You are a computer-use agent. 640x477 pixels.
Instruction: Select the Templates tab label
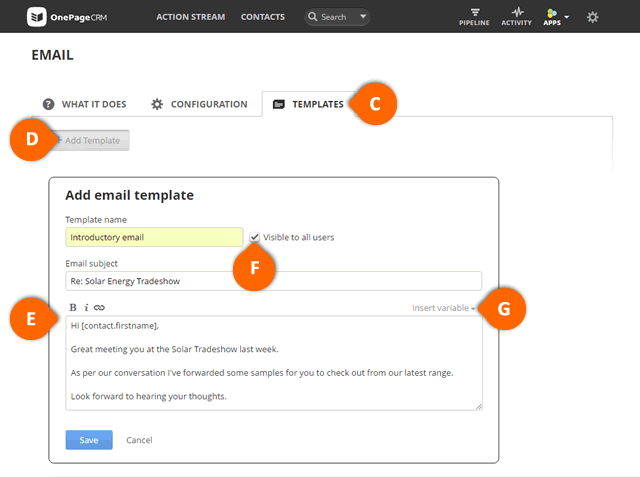click(x=318, y=104)
